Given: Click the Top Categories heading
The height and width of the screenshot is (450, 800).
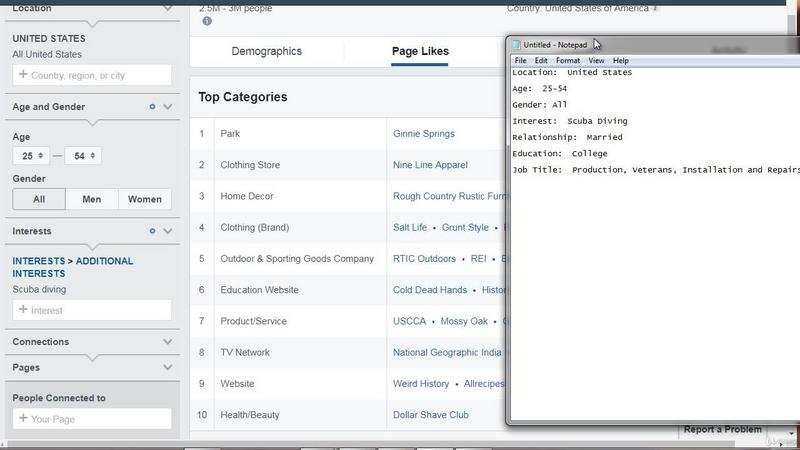Looking at the screenshot, I should (243, 97).
